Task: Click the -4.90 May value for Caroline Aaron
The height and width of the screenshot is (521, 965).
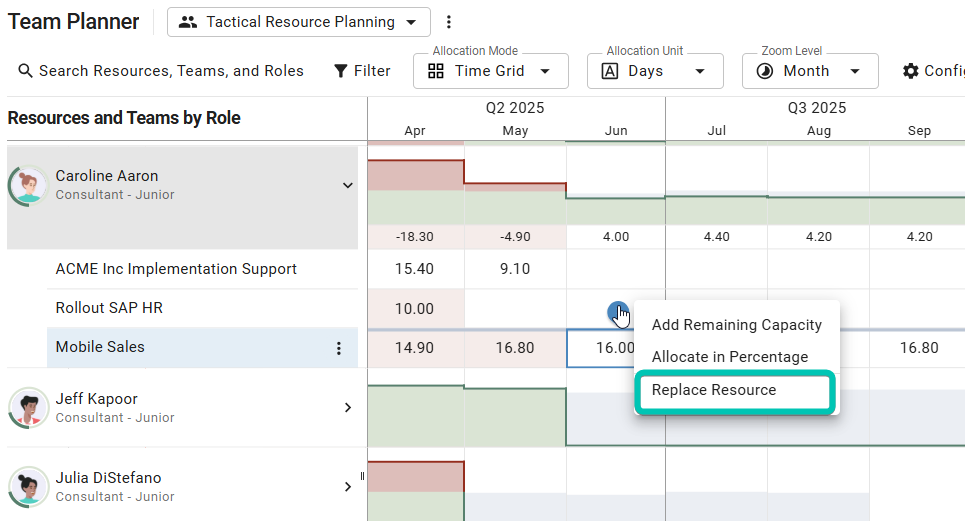Action: (515, 237)
